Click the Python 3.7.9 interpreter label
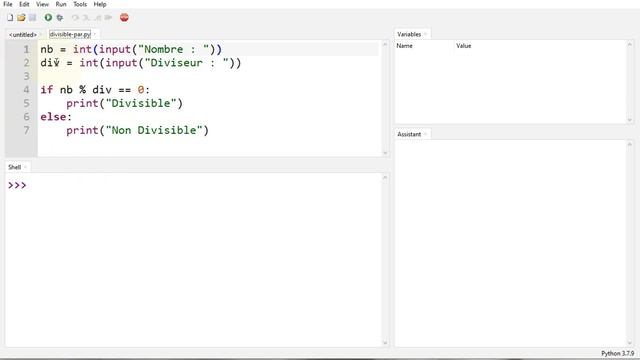The height and width of the screenshot is (360, 640). 617,353
